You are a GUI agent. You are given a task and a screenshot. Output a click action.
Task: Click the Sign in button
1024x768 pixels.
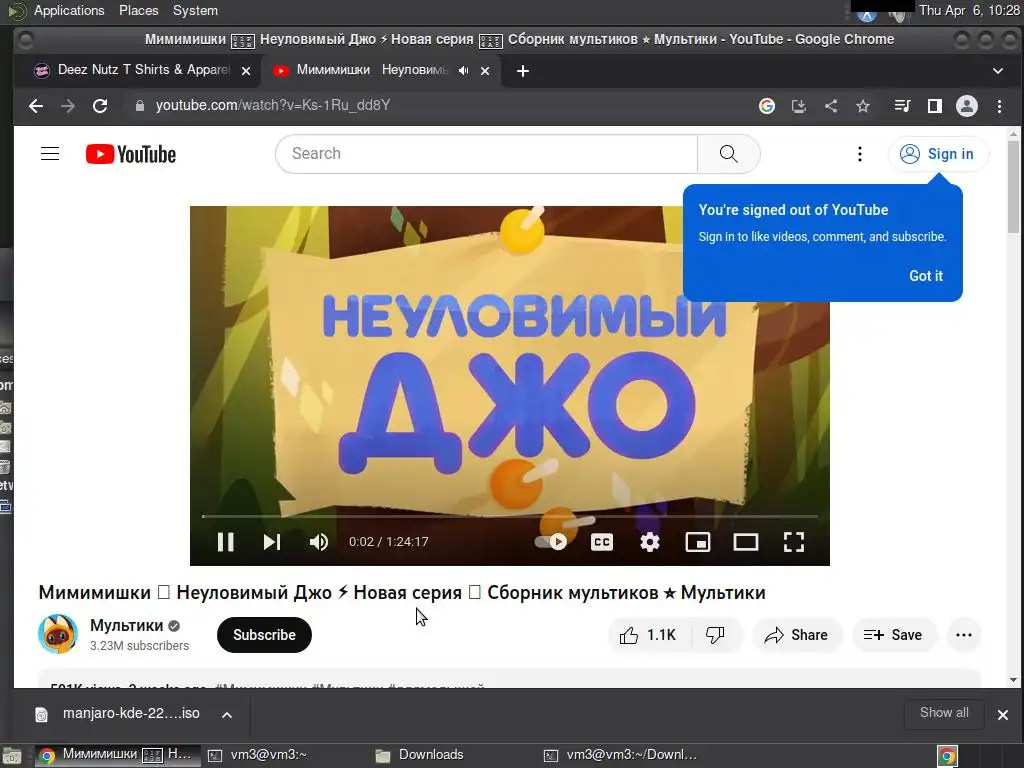(x=937, y=154)
